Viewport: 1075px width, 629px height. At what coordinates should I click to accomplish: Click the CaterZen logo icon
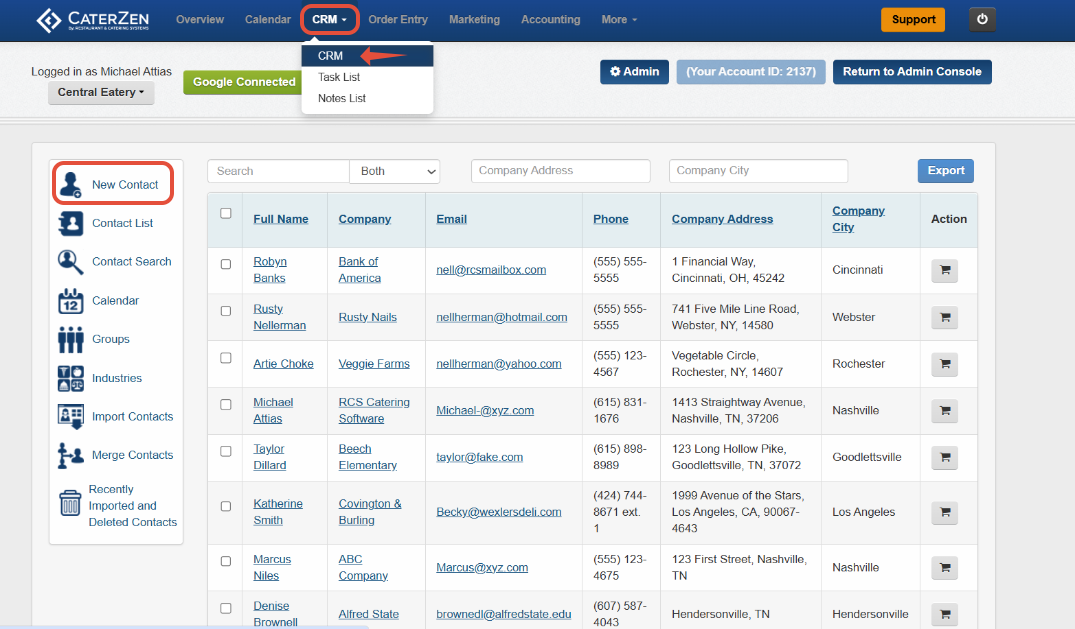49,20
